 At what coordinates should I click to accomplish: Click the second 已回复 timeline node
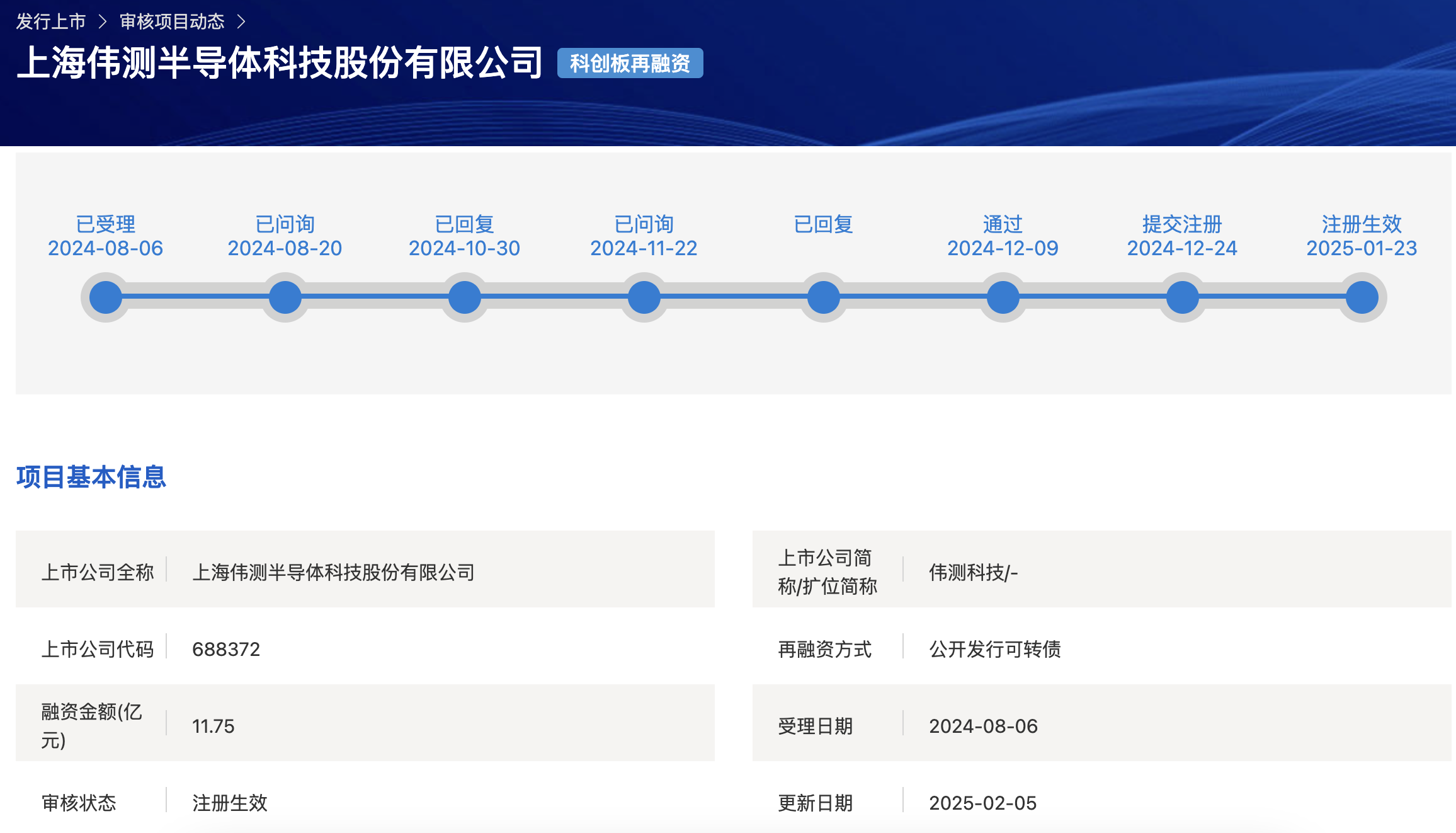(823, 296)
